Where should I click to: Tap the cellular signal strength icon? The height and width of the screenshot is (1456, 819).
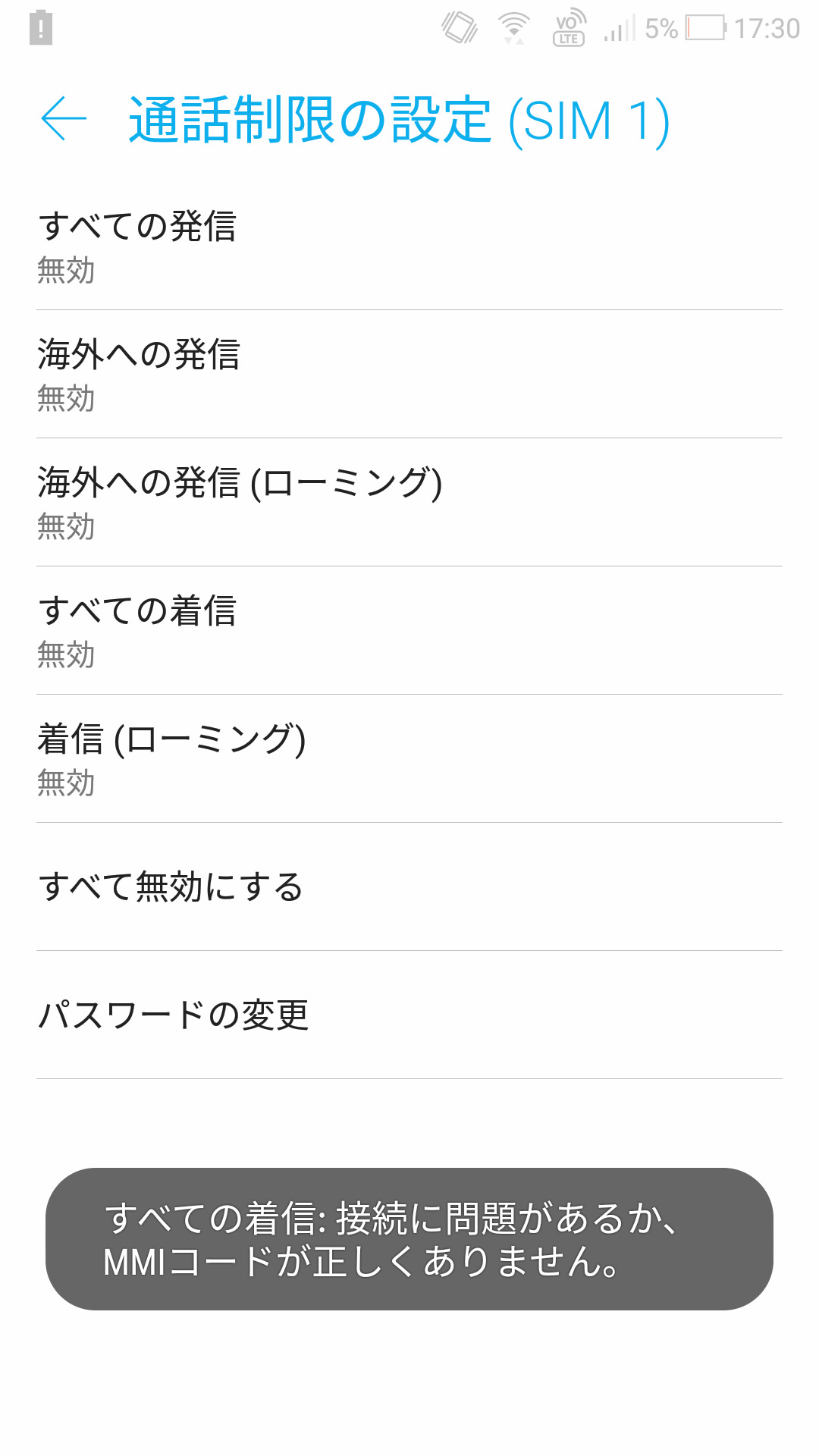click(620, 29)
